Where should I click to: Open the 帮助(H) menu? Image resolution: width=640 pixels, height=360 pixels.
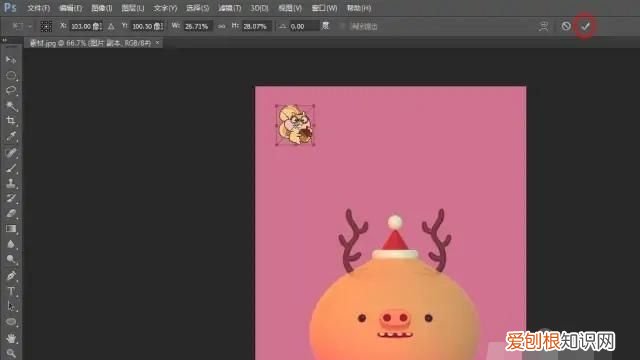click(359, 8)
